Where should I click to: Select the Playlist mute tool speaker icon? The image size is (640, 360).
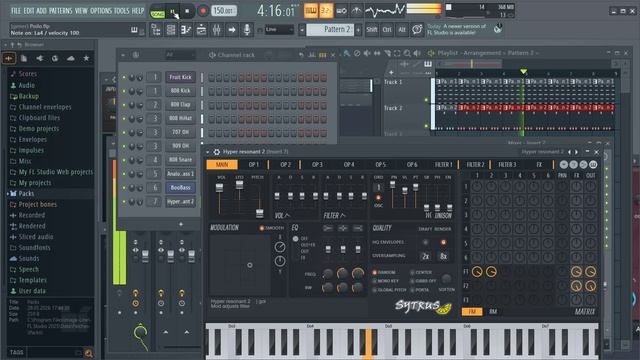(367, 53)
